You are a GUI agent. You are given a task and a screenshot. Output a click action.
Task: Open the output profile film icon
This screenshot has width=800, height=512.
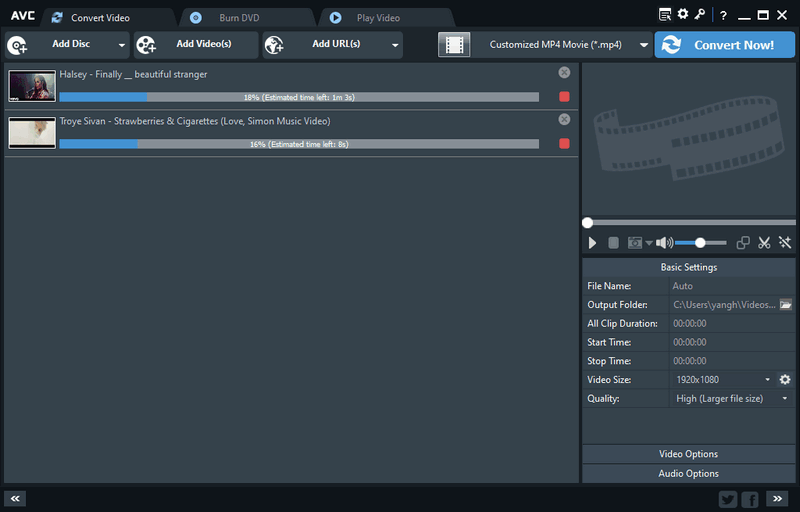click(454, 45)
